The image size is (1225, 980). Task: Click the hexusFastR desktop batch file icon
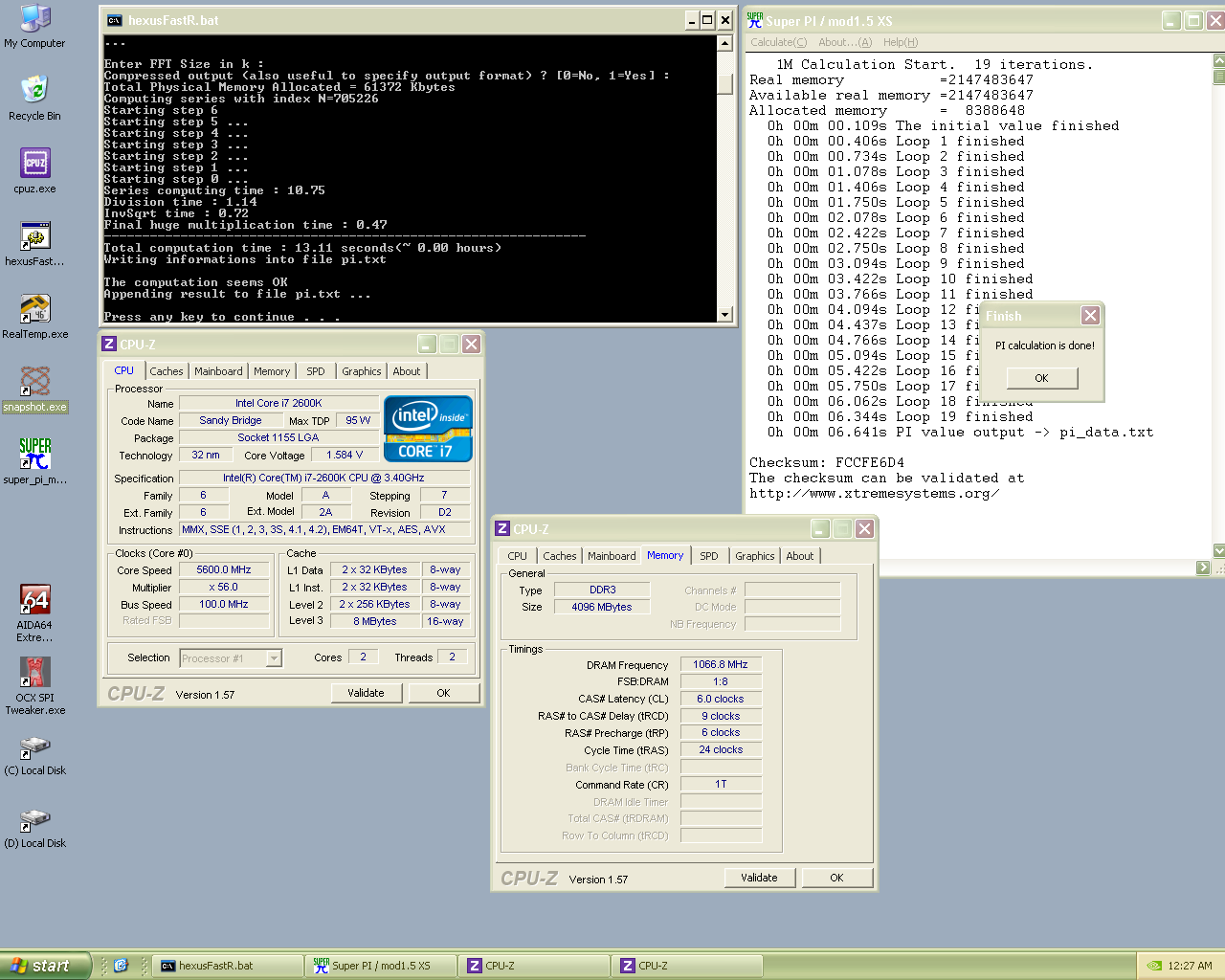point(35,236)
